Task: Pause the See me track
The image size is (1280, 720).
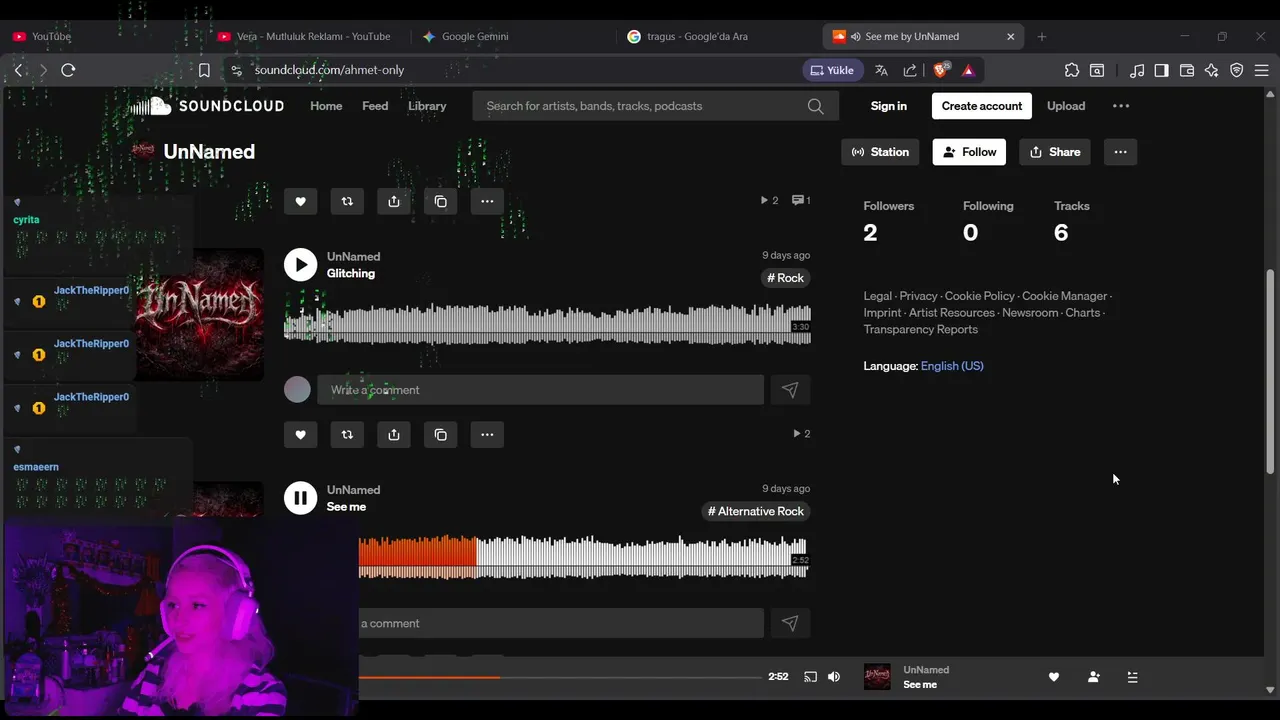Action: point(300,498)
